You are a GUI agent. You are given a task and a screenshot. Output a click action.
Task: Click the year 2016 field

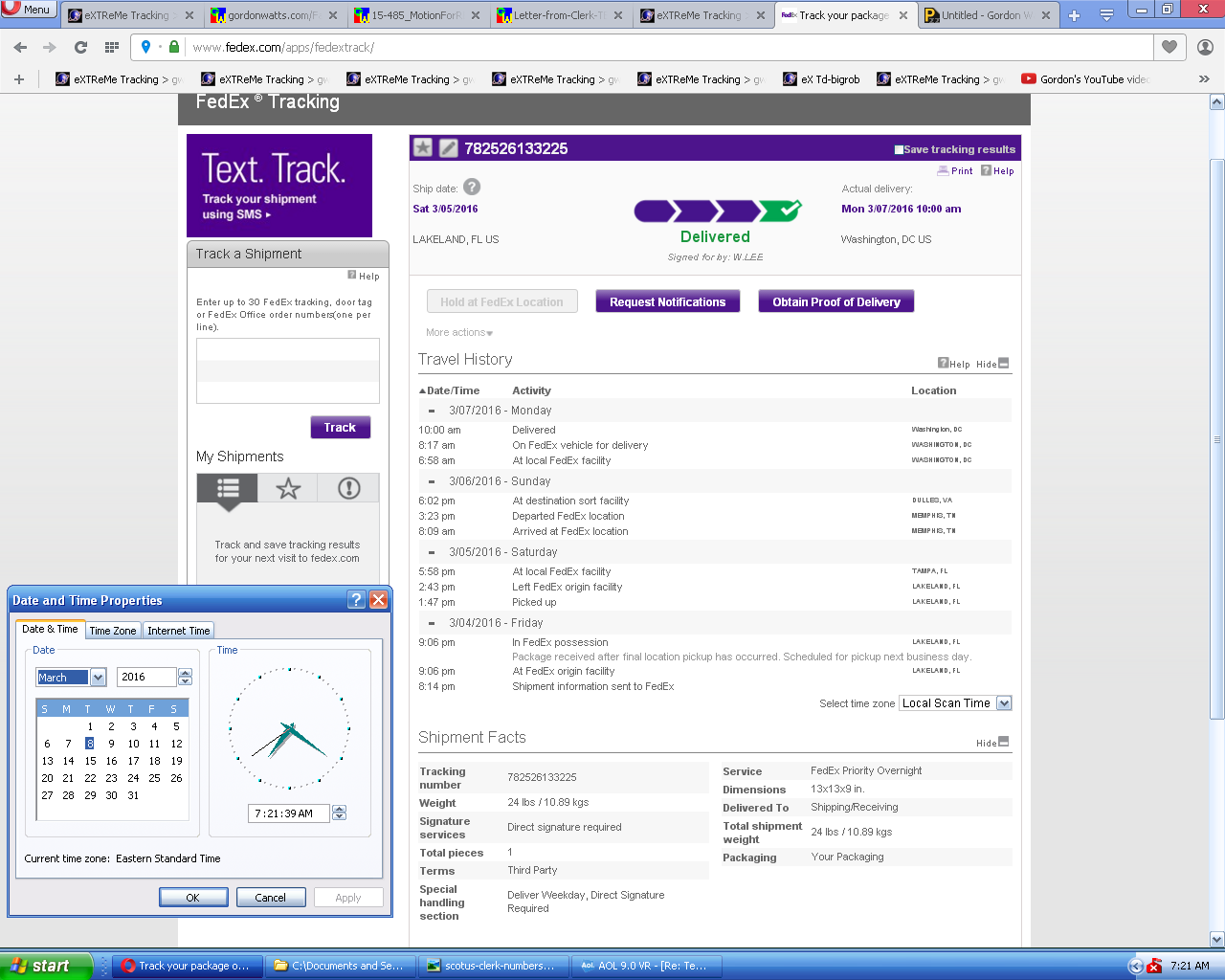146,678
